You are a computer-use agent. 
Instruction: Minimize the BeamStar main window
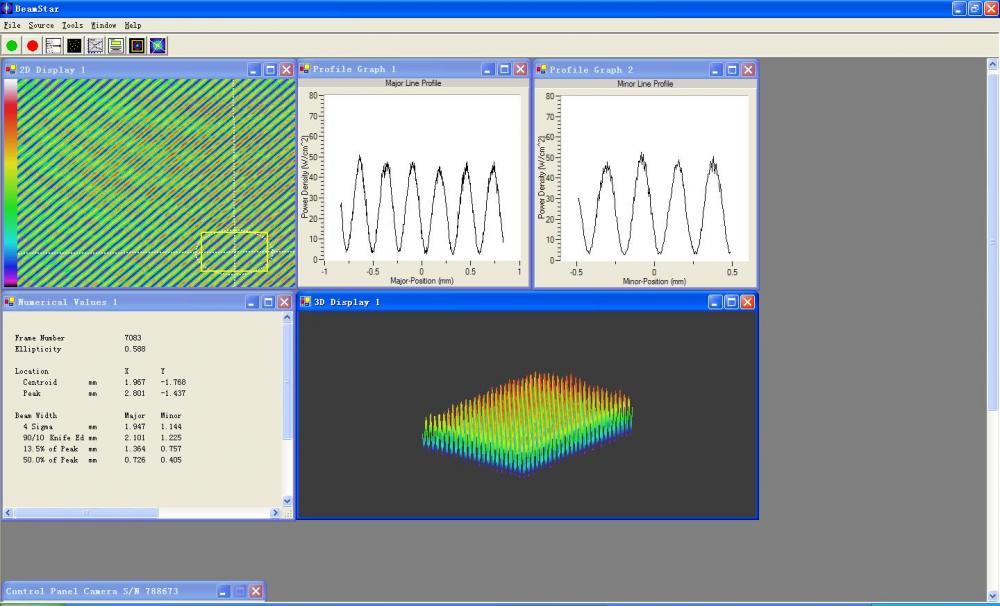[959, 8]
